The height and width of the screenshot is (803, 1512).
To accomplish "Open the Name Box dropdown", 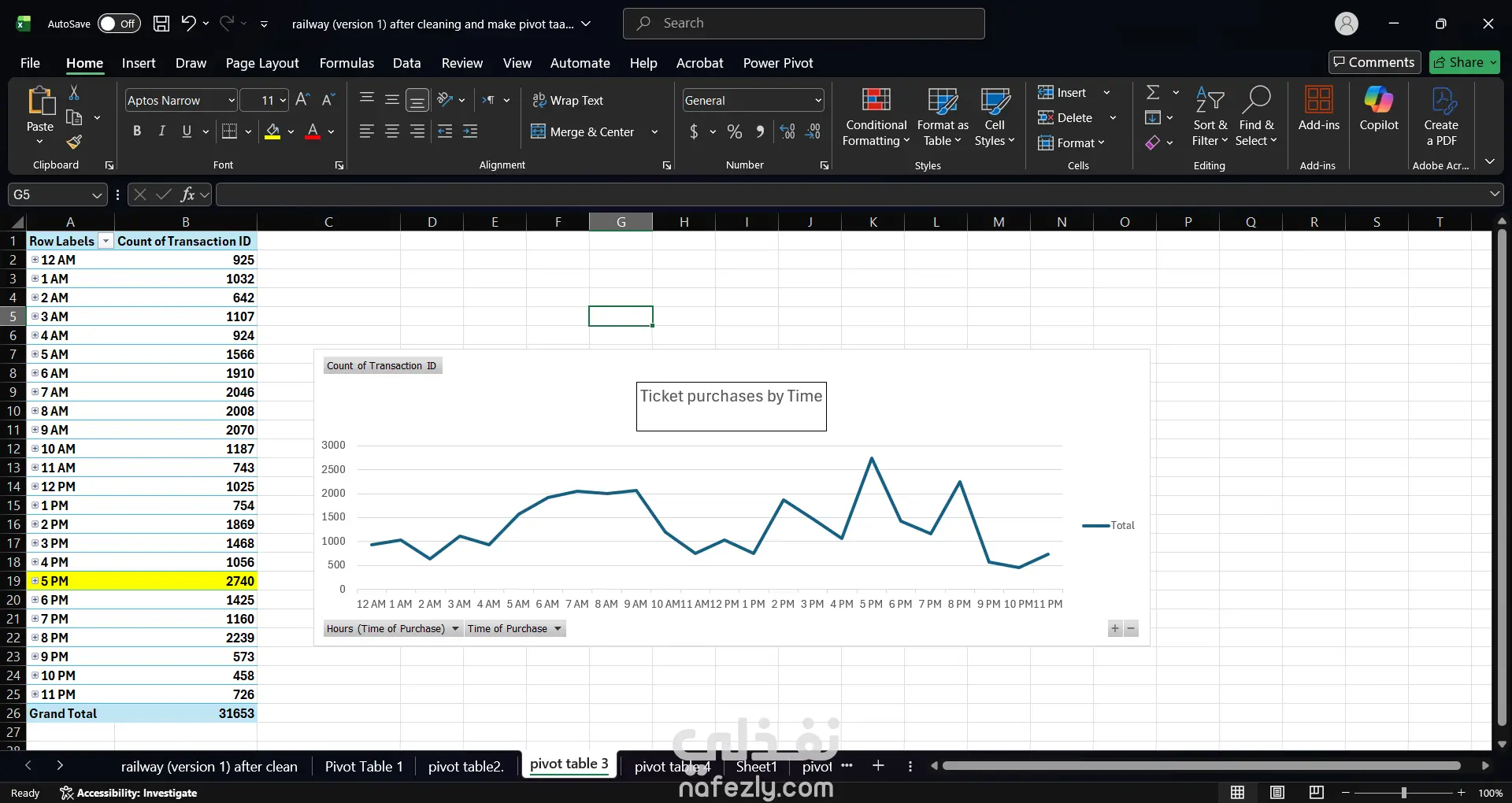I will point(97,194).
